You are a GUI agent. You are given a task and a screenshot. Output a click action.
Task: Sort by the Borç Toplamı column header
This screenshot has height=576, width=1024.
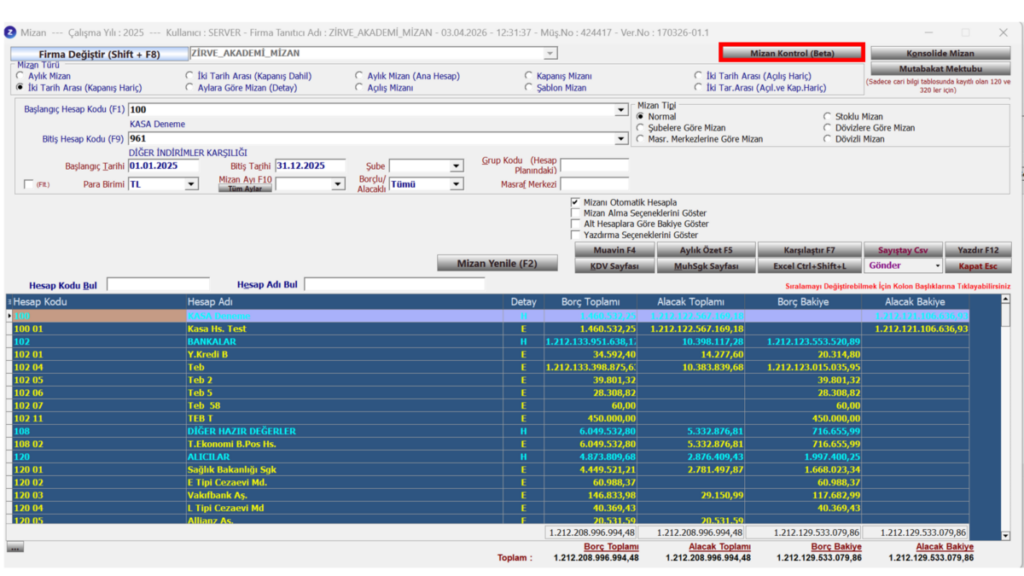click(590, 302)
